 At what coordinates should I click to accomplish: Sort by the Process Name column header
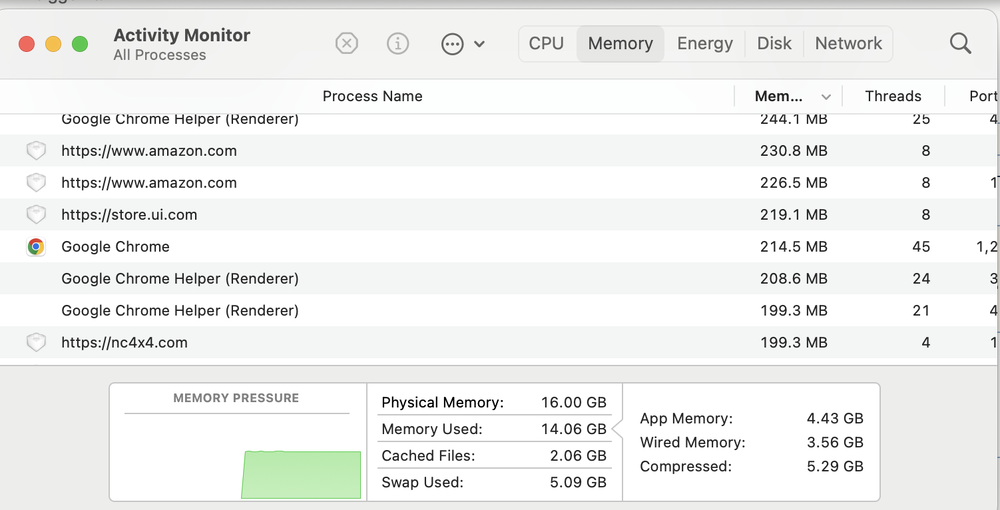click(x=372, y=96)
